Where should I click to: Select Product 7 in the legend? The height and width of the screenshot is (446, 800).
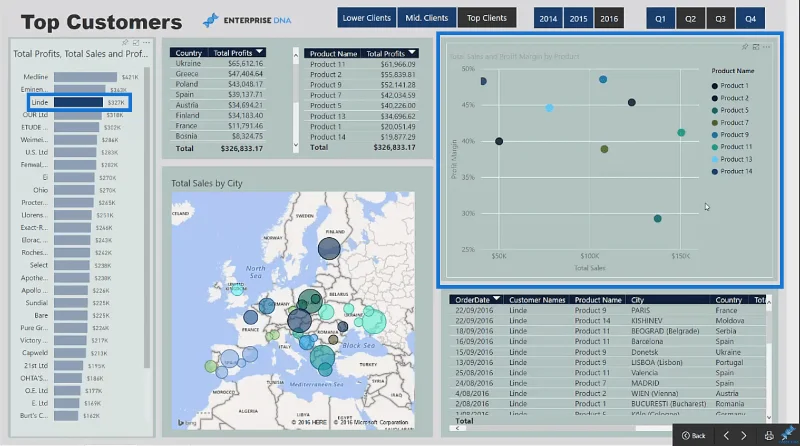point(730,122)
